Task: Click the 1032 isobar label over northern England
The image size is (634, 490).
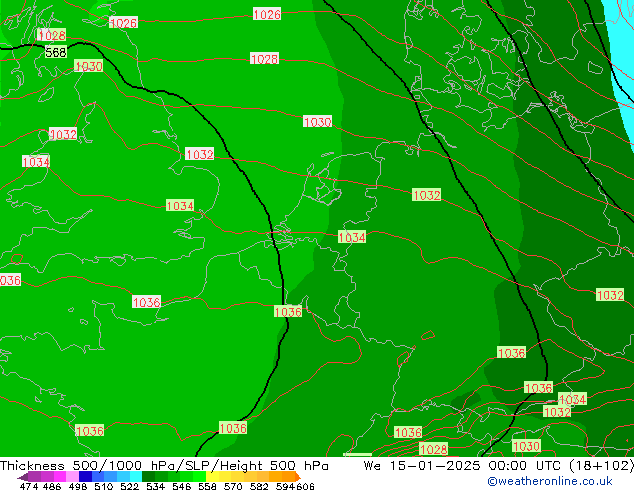Action: (x=199, y=154)
